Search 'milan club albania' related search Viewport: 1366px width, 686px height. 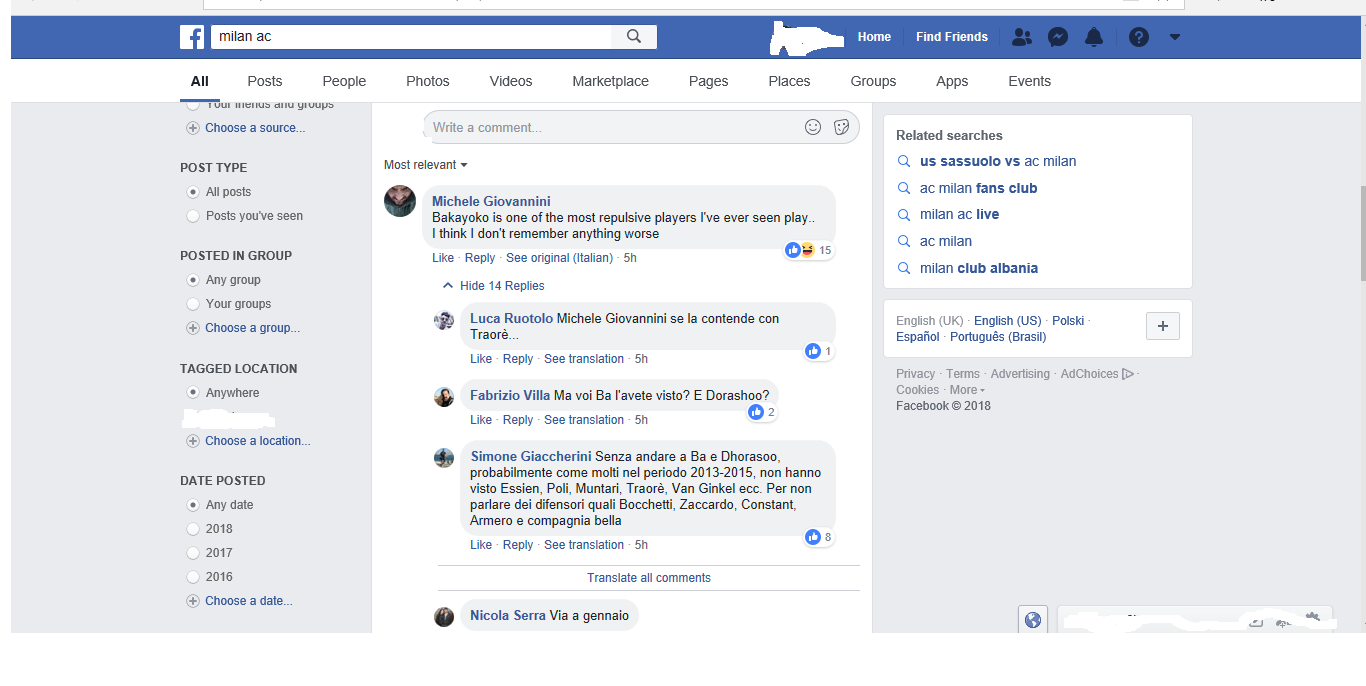(x=979, y=268)
